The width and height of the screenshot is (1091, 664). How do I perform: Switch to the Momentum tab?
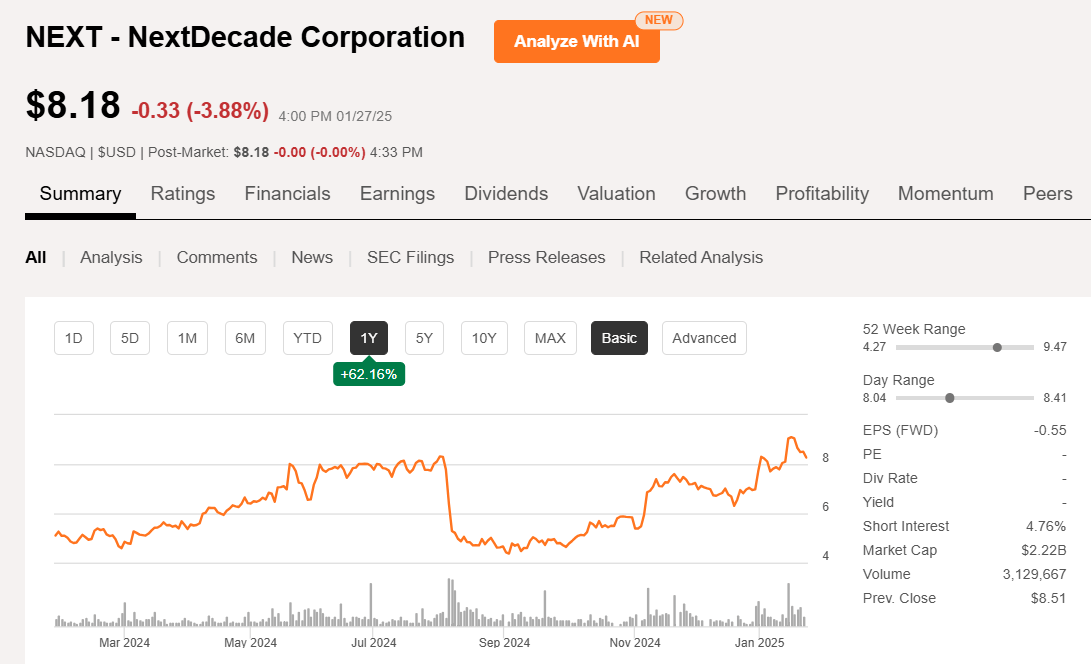[x=945, y=194]
